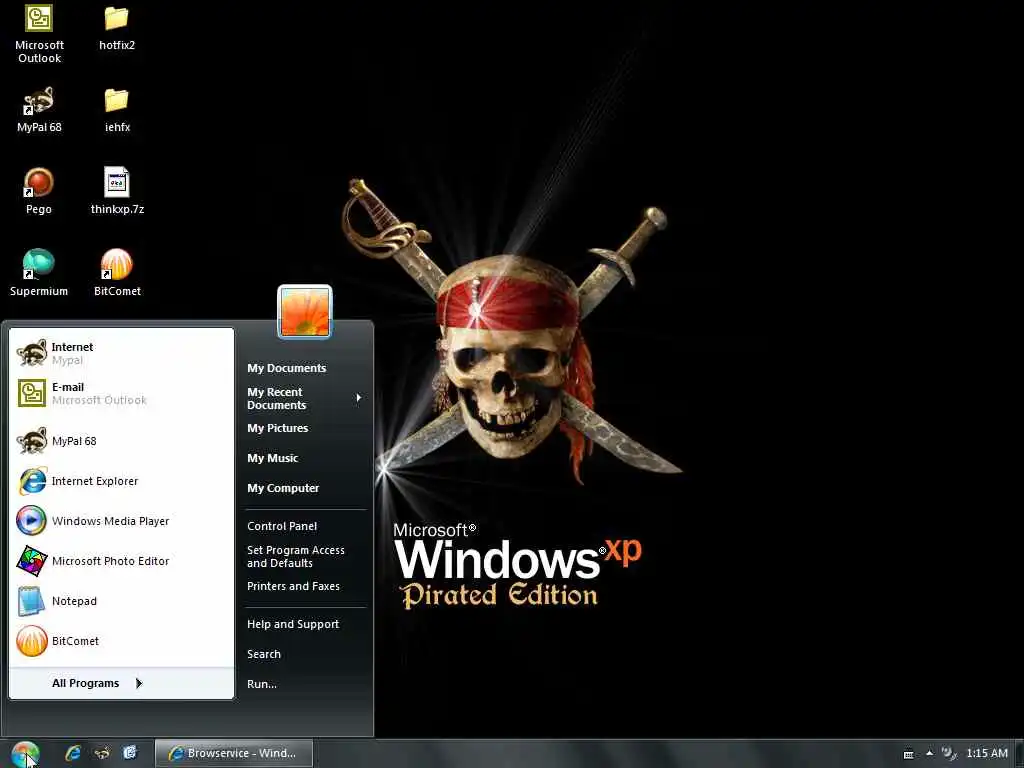Image resolution: width=1024 pixels, height=768 pixels.
Task: Switch to Browservice taskbar window button
Action: (x=234, y=753)
